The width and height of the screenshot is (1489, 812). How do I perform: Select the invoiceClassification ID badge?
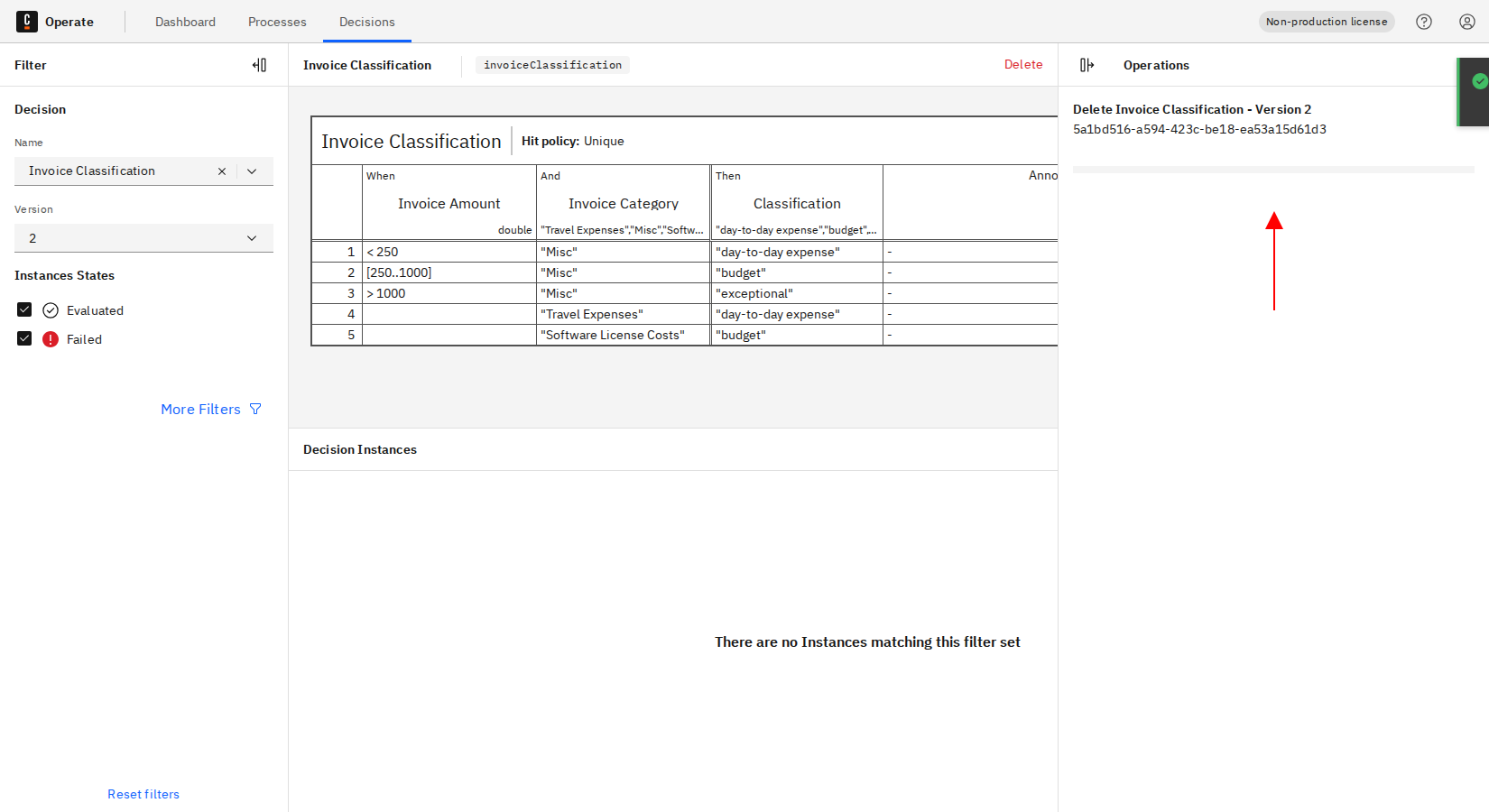click(x=551, y=64)
